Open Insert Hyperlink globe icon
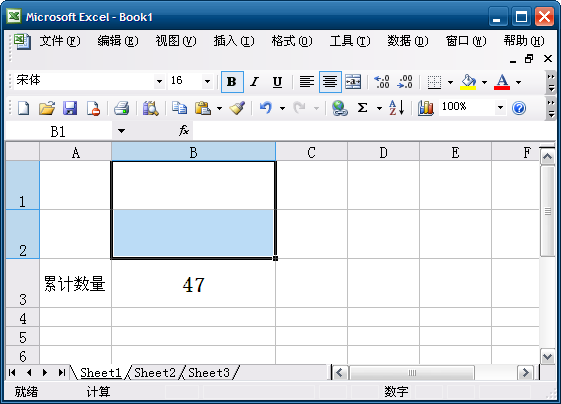The width and height of the screenshot is (561, 404). [x=339, y=108]
